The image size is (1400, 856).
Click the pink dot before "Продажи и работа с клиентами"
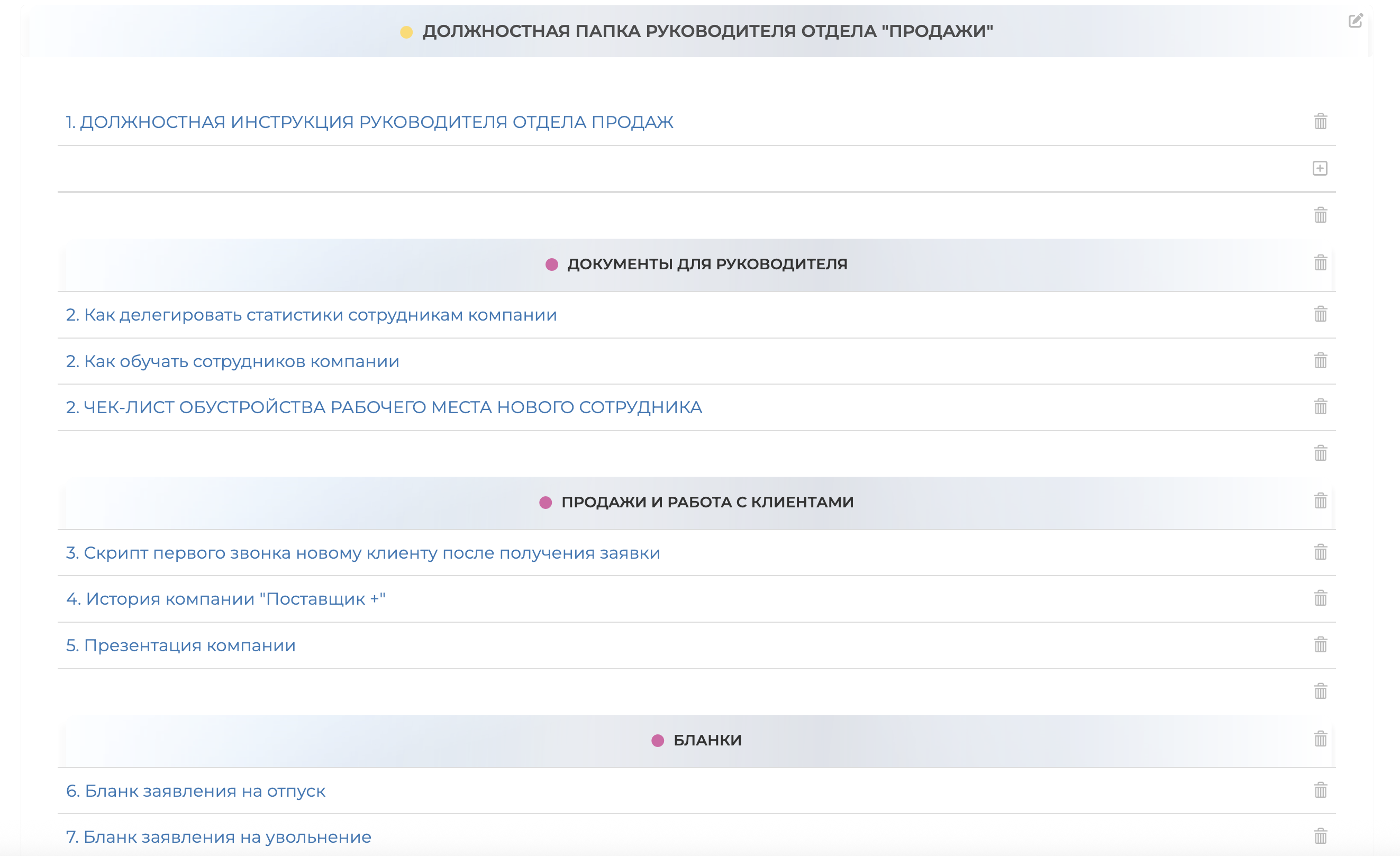546,502
